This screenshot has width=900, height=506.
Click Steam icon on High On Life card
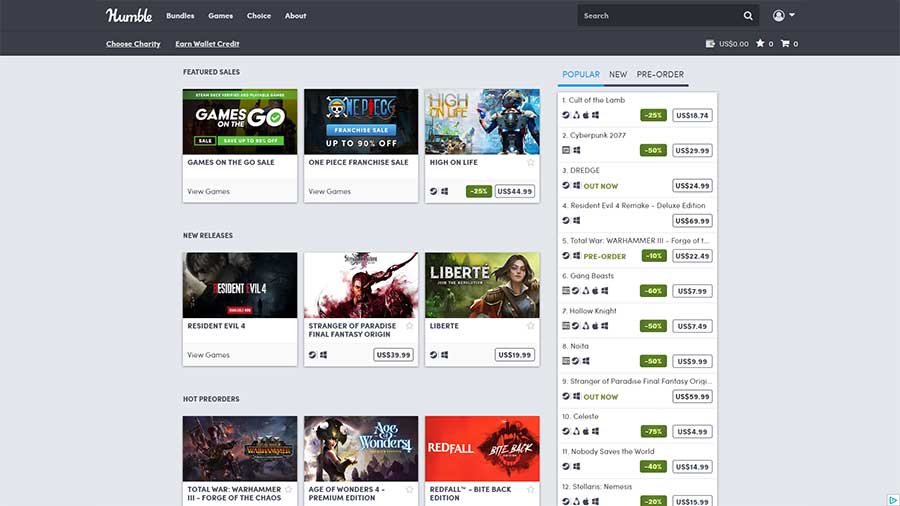(434, 192)
